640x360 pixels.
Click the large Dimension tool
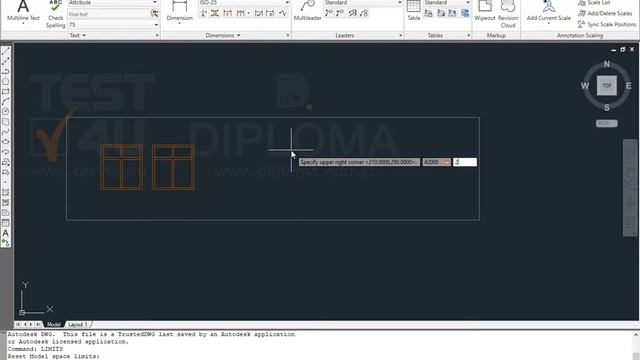(180, 11)
